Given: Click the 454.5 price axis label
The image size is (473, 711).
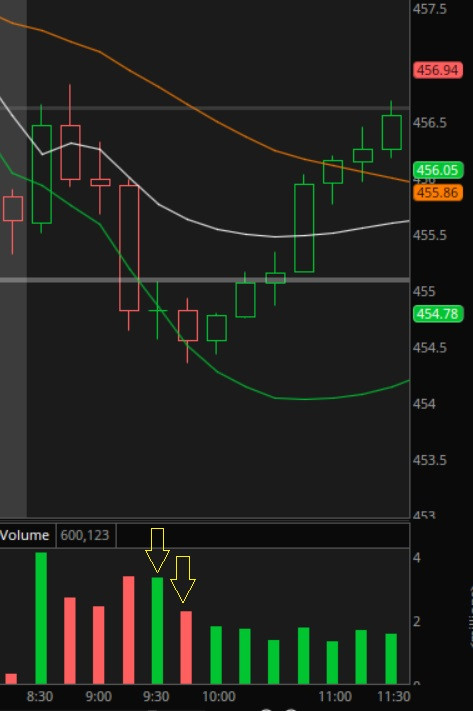Looking at the screenshot, I should pyautogui.click(x=429, y=348).
